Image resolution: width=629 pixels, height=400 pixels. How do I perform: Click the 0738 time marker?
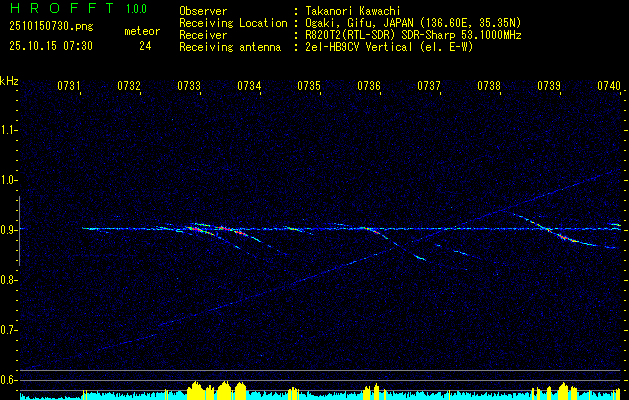(489, 86)
